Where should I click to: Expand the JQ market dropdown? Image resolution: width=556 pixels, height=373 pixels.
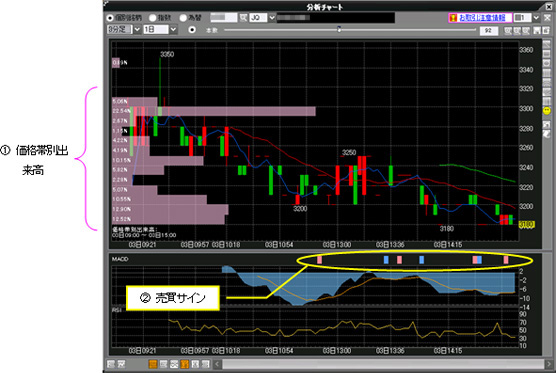(272, 17)
